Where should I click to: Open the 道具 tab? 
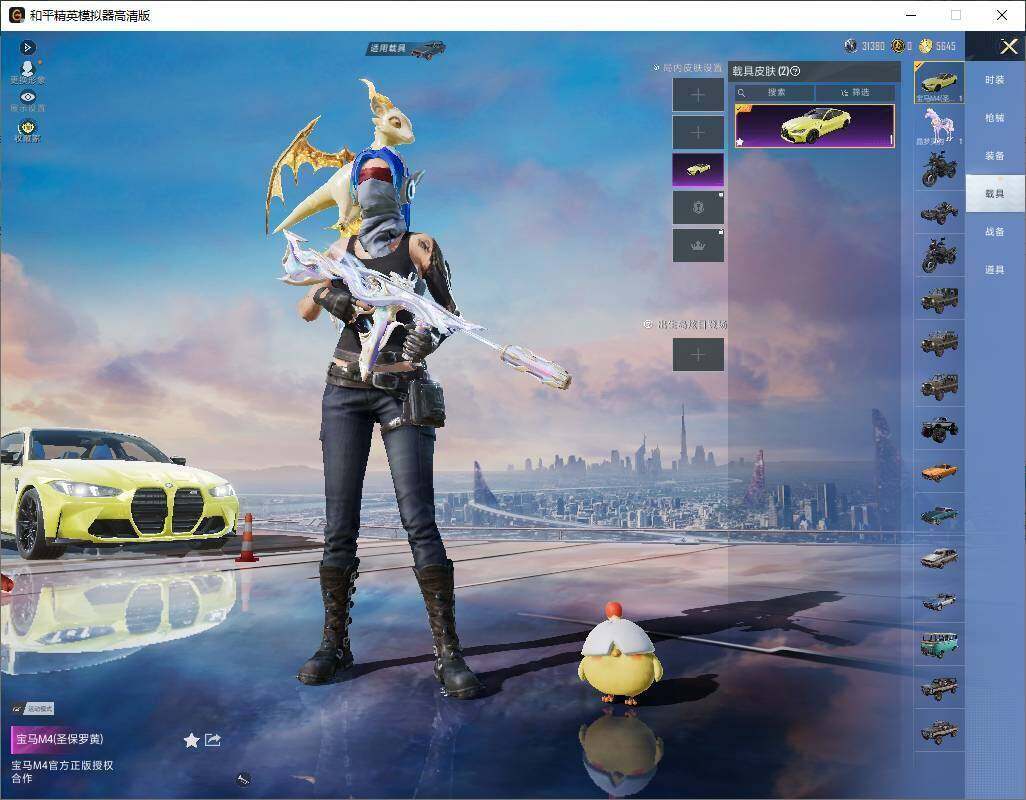click(995, 270)
